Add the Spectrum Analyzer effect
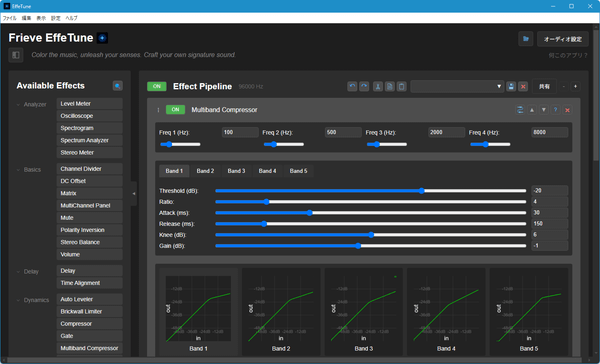 [90, 140]
